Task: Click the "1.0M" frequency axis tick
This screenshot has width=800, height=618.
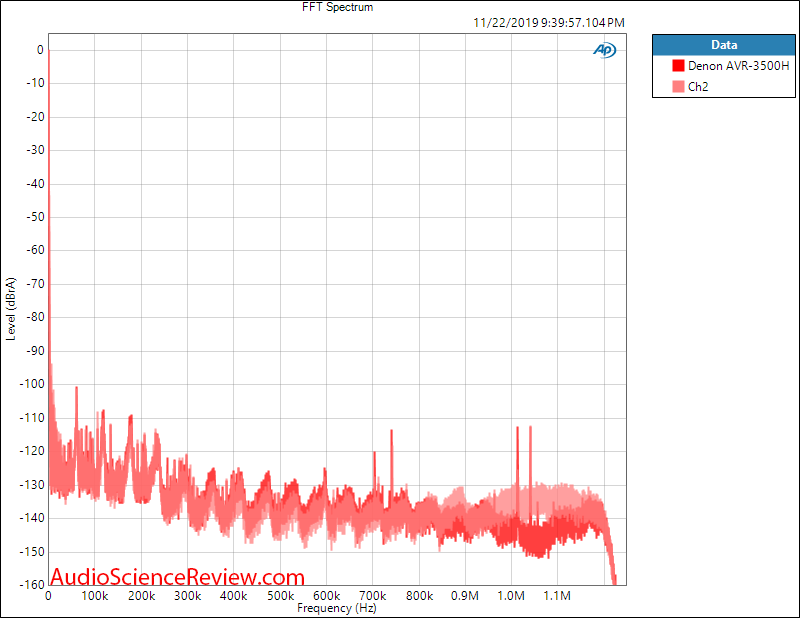Action: 511,596
